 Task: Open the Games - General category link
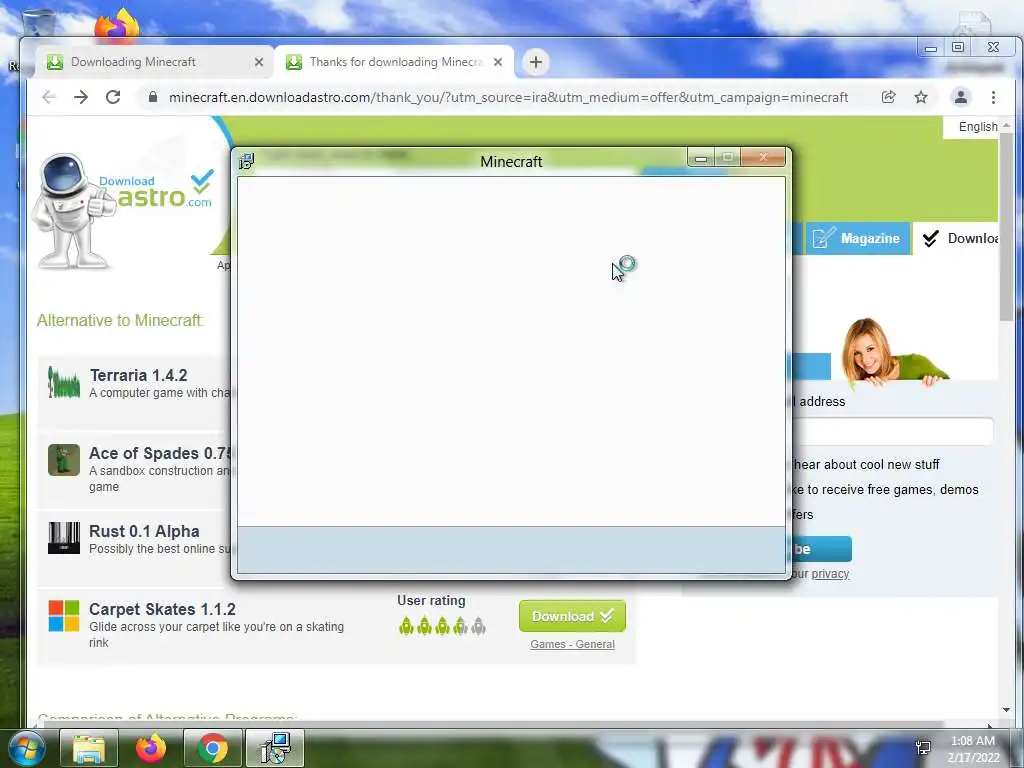572,644
